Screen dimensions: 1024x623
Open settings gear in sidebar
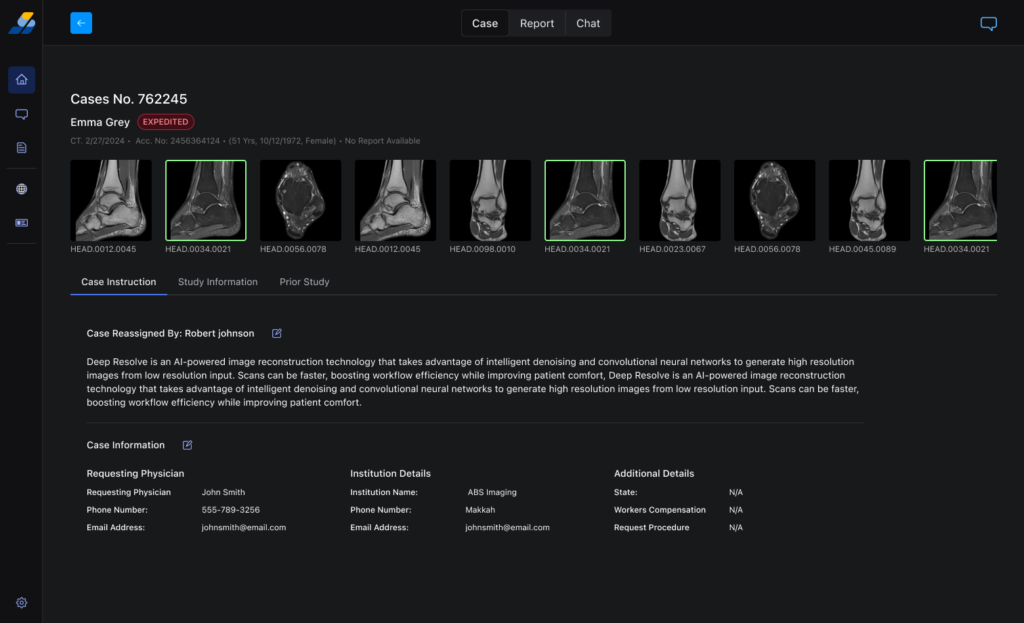coord(22,603)
